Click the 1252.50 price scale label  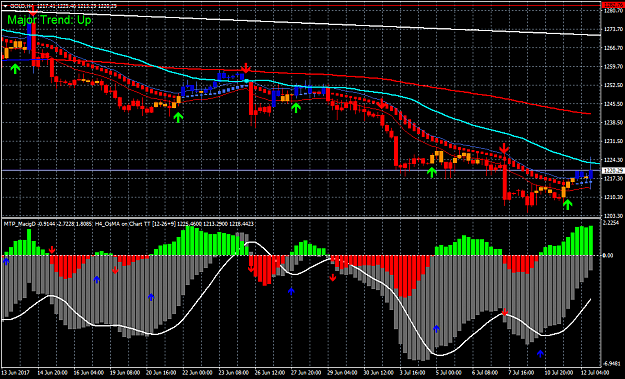612,85
